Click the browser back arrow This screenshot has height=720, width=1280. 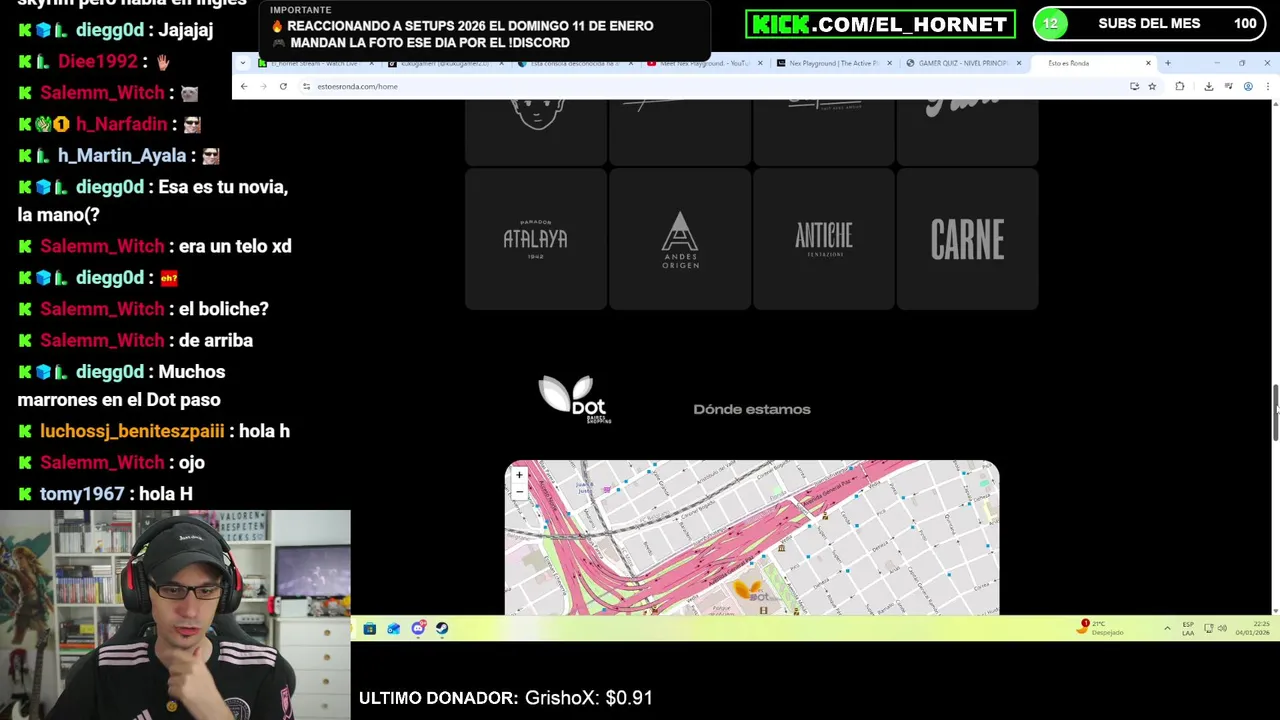(x=244, y=86)
